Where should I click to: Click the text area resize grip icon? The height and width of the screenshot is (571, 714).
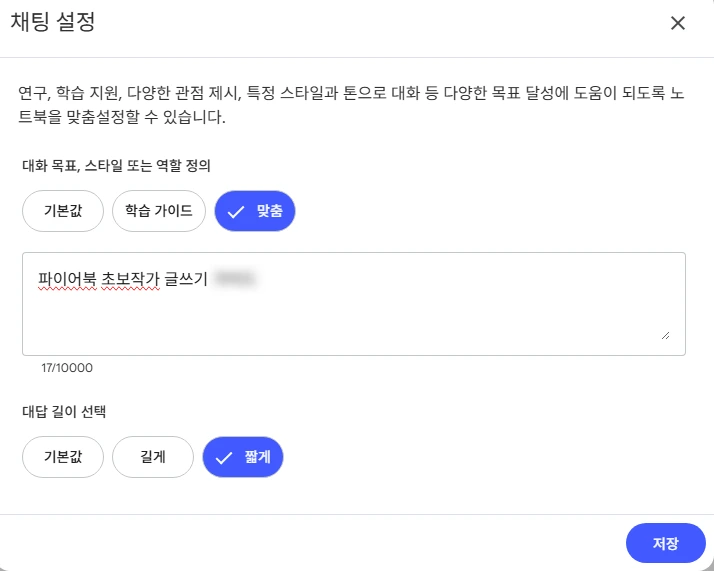(665, 336)
